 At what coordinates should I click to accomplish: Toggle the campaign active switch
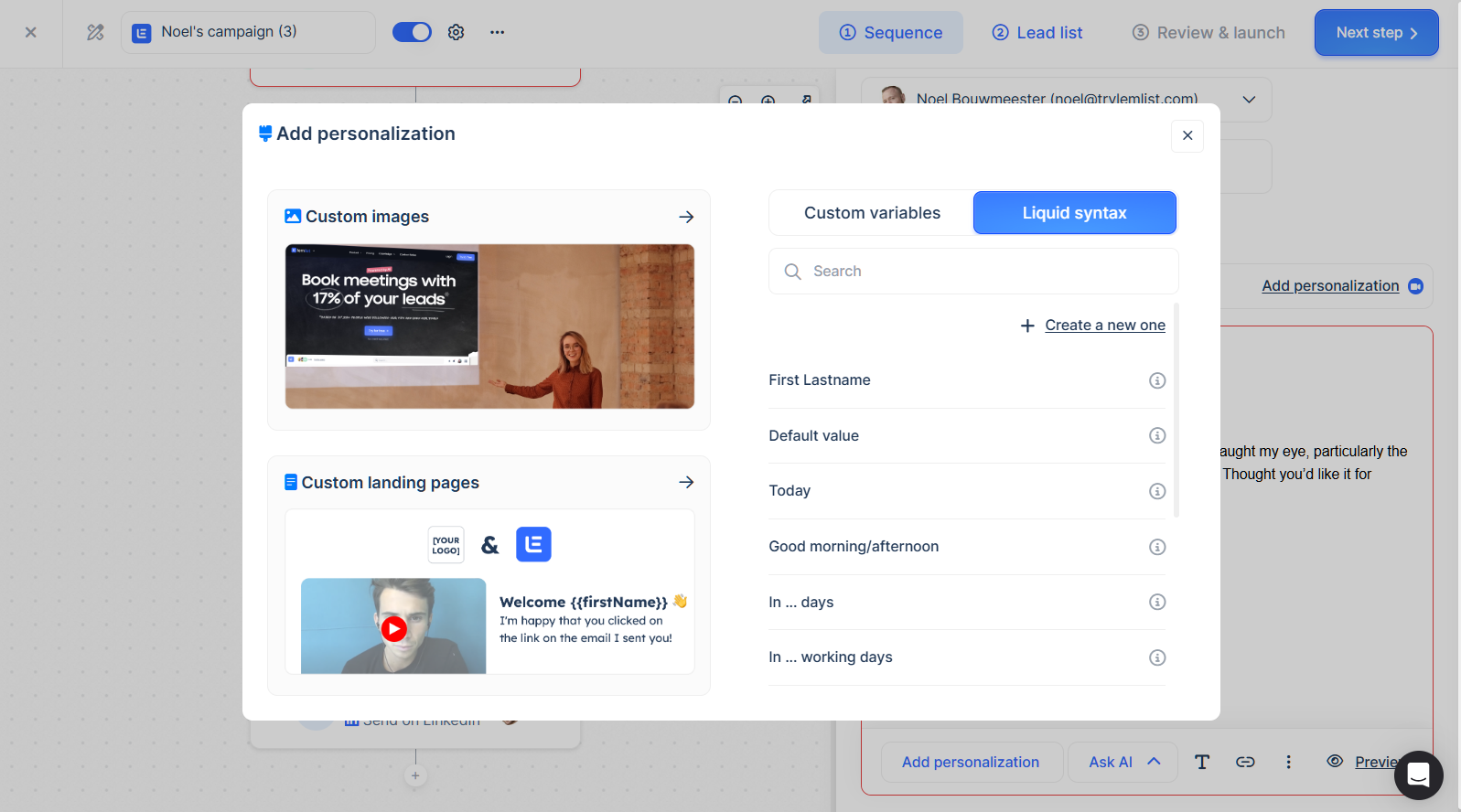412,32
